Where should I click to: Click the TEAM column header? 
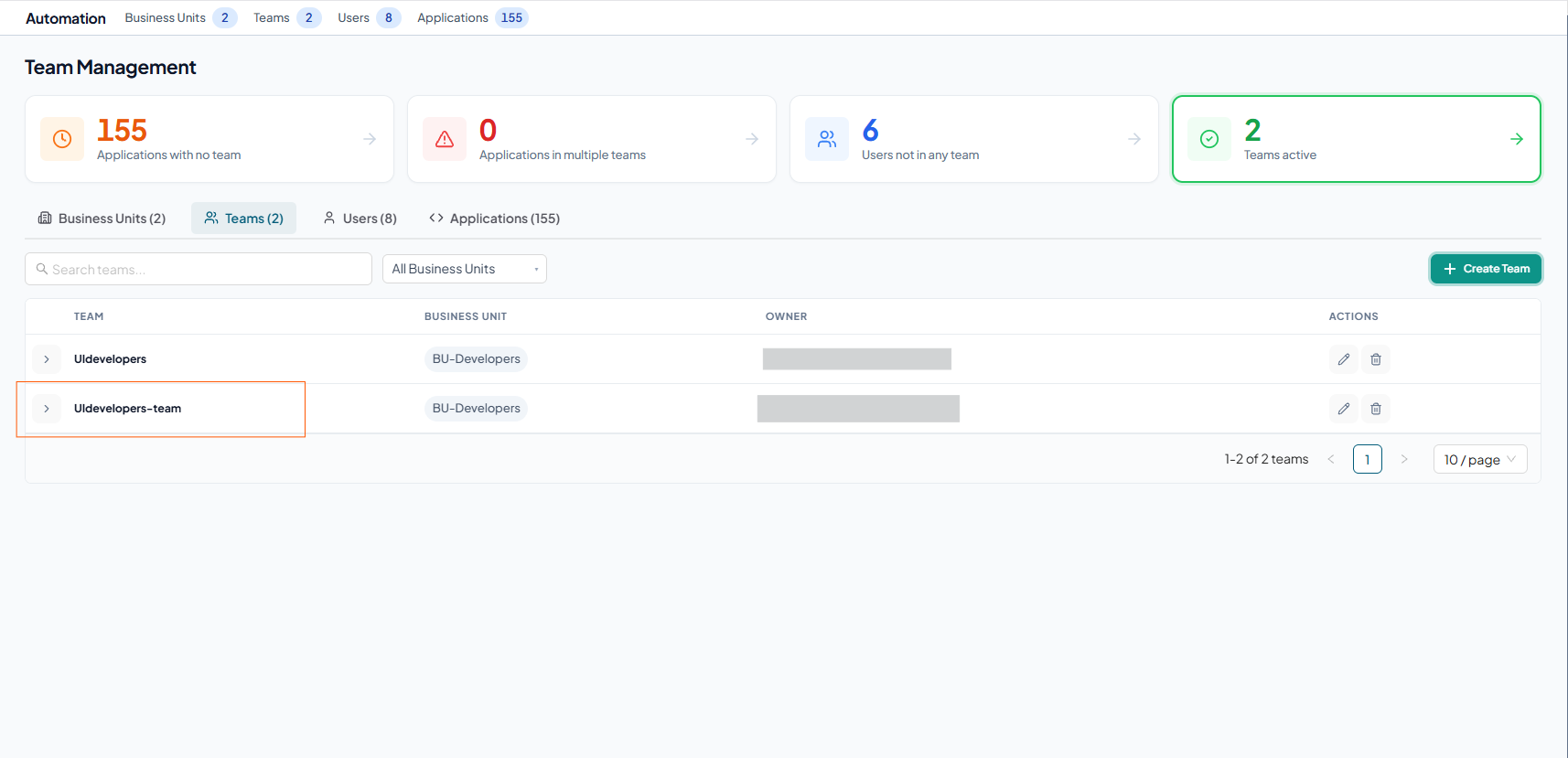point(89,316)
